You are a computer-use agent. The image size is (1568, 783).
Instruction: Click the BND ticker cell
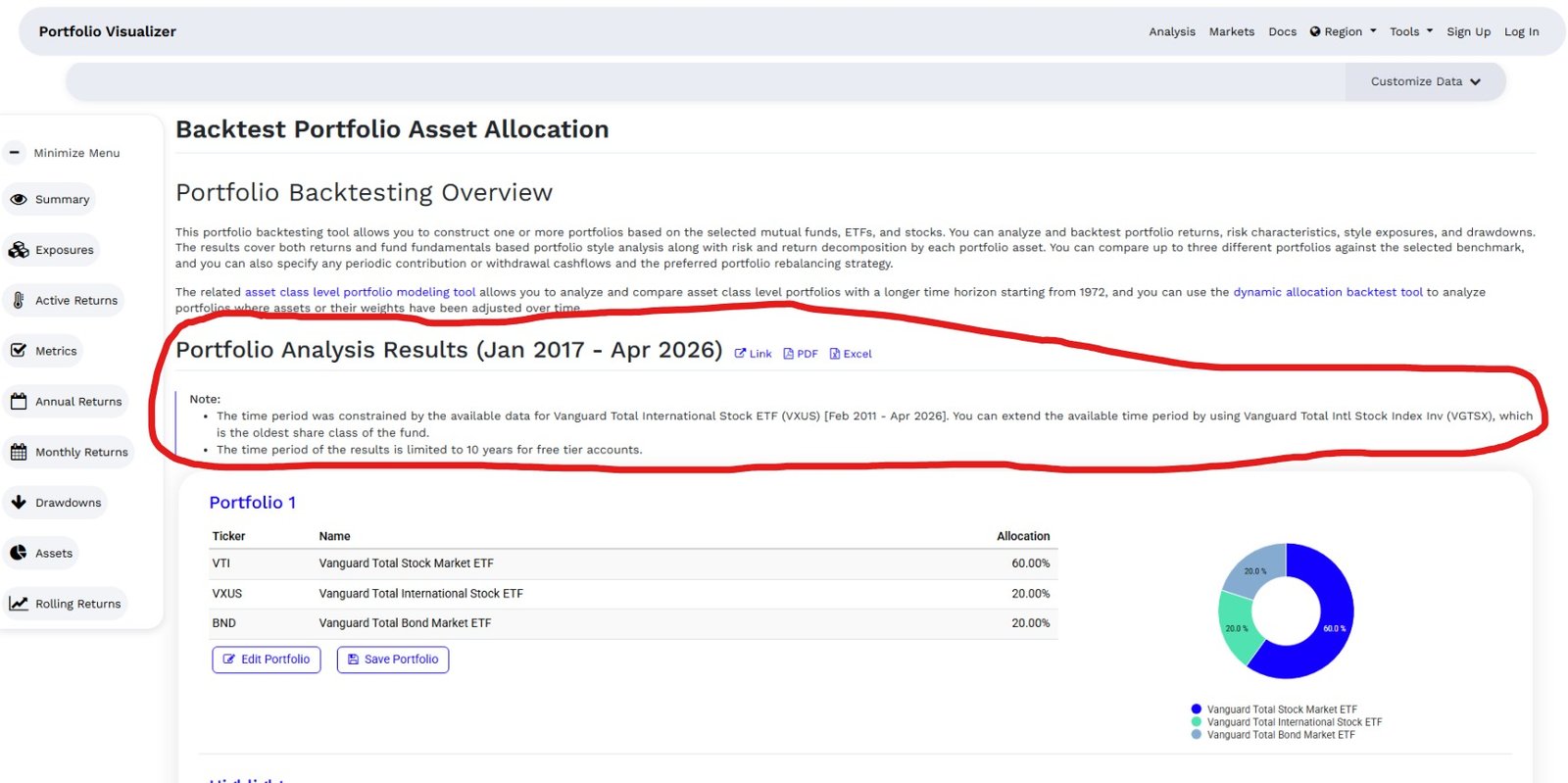pyautogui.click(x=224, y=623)
